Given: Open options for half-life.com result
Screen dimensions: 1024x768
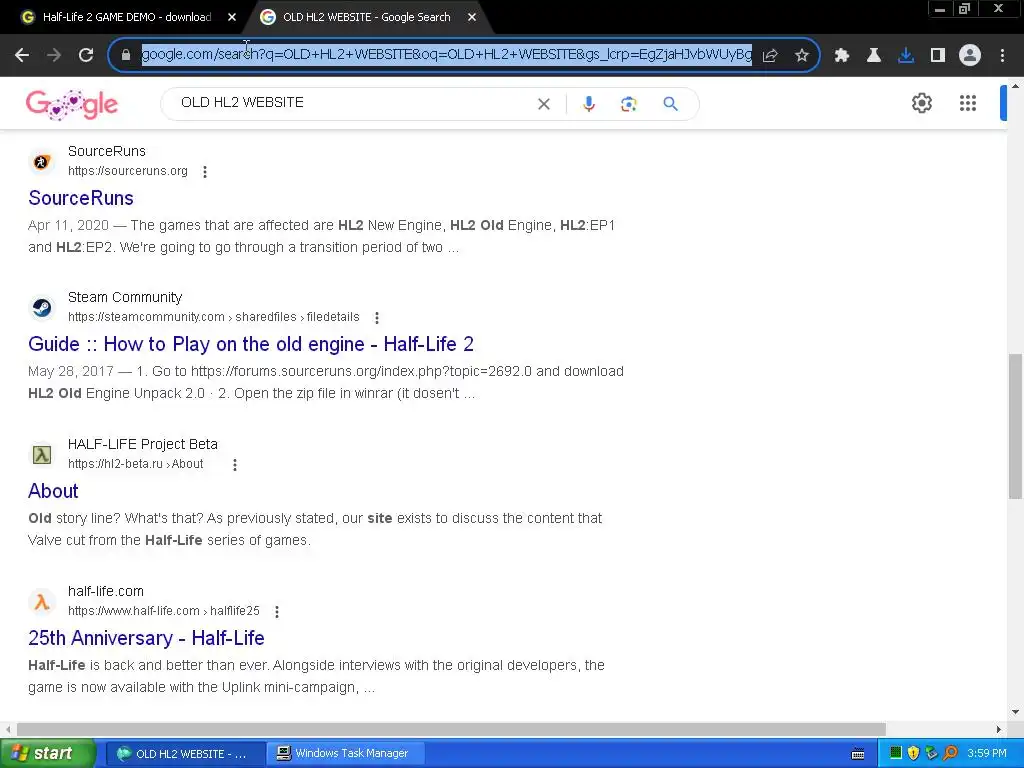Looking at the screenshot, I should pos(277,612).
